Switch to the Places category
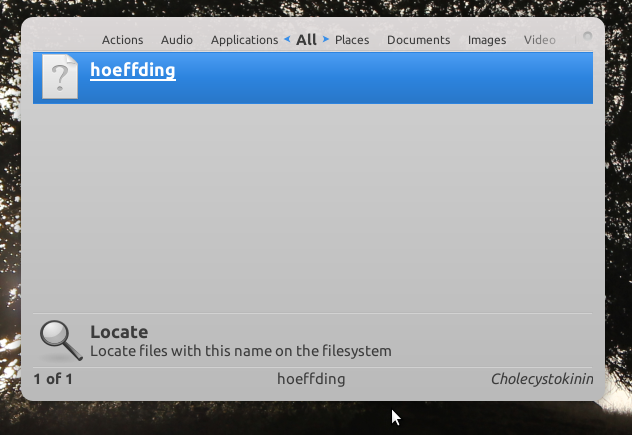The height and width of the screenshot is (435, 632). coord(352,40)
